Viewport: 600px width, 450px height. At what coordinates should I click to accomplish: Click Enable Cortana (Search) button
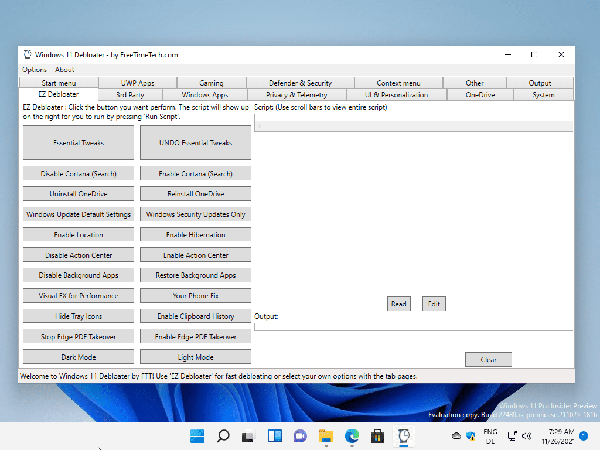(x=196, y=173)
